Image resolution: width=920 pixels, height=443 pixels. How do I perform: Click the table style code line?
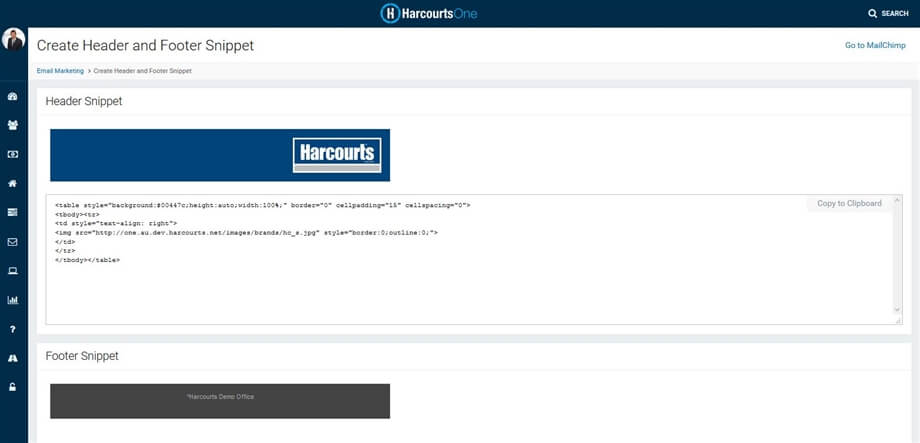pos(263,206)
